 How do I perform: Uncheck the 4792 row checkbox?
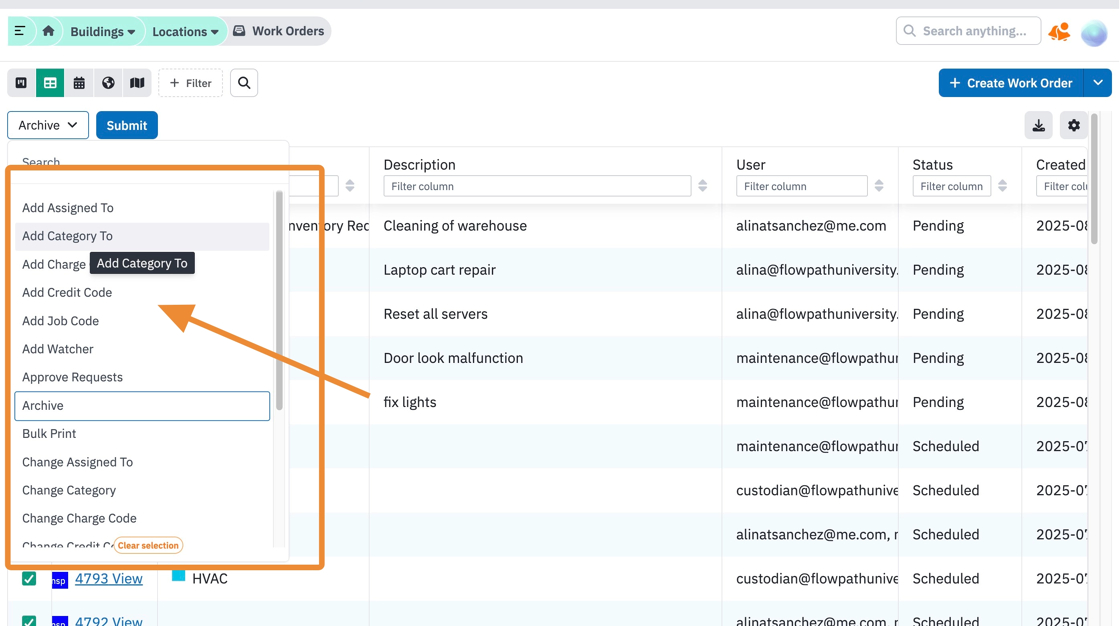tap(29, 621)
